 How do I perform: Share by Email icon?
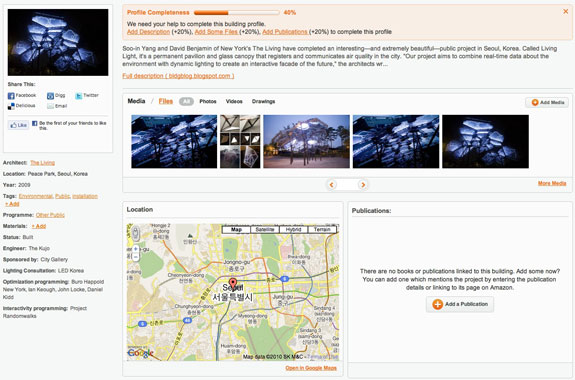[50, 106]
